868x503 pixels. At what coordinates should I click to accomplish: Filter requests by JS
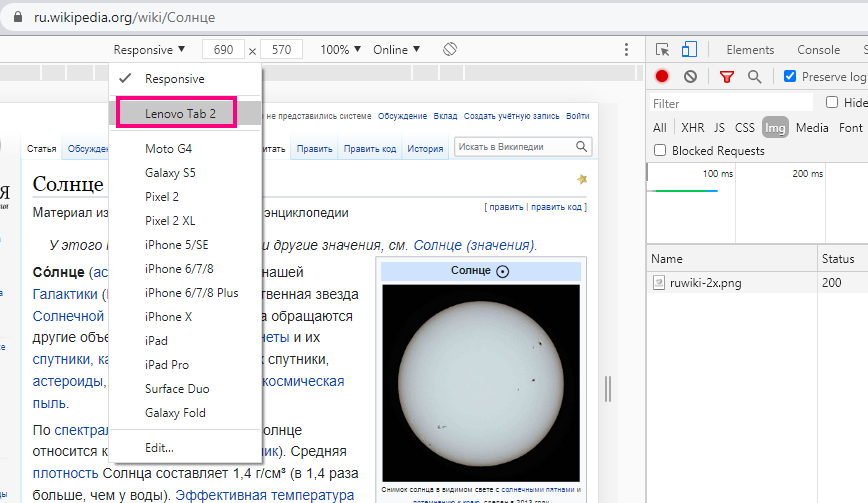pos(719,128)
